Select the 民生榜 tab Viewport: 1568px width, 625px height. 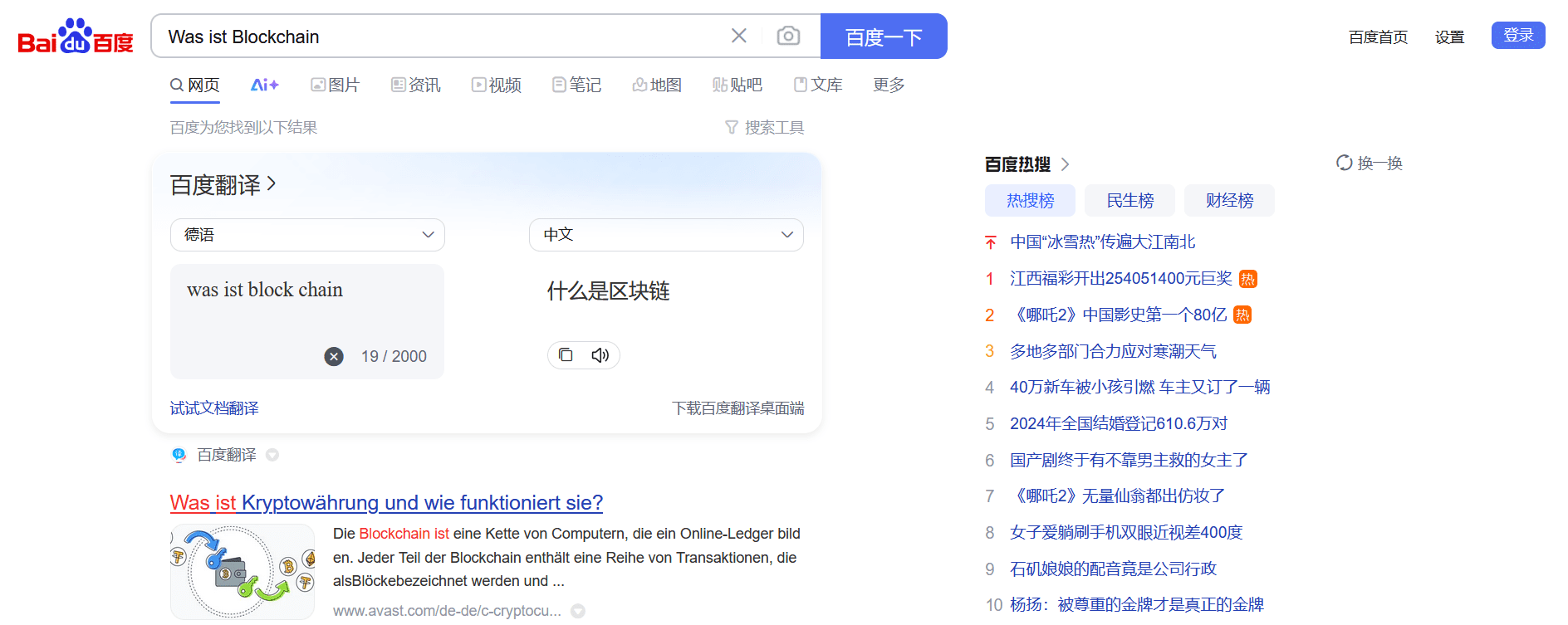click(1129, 200)
